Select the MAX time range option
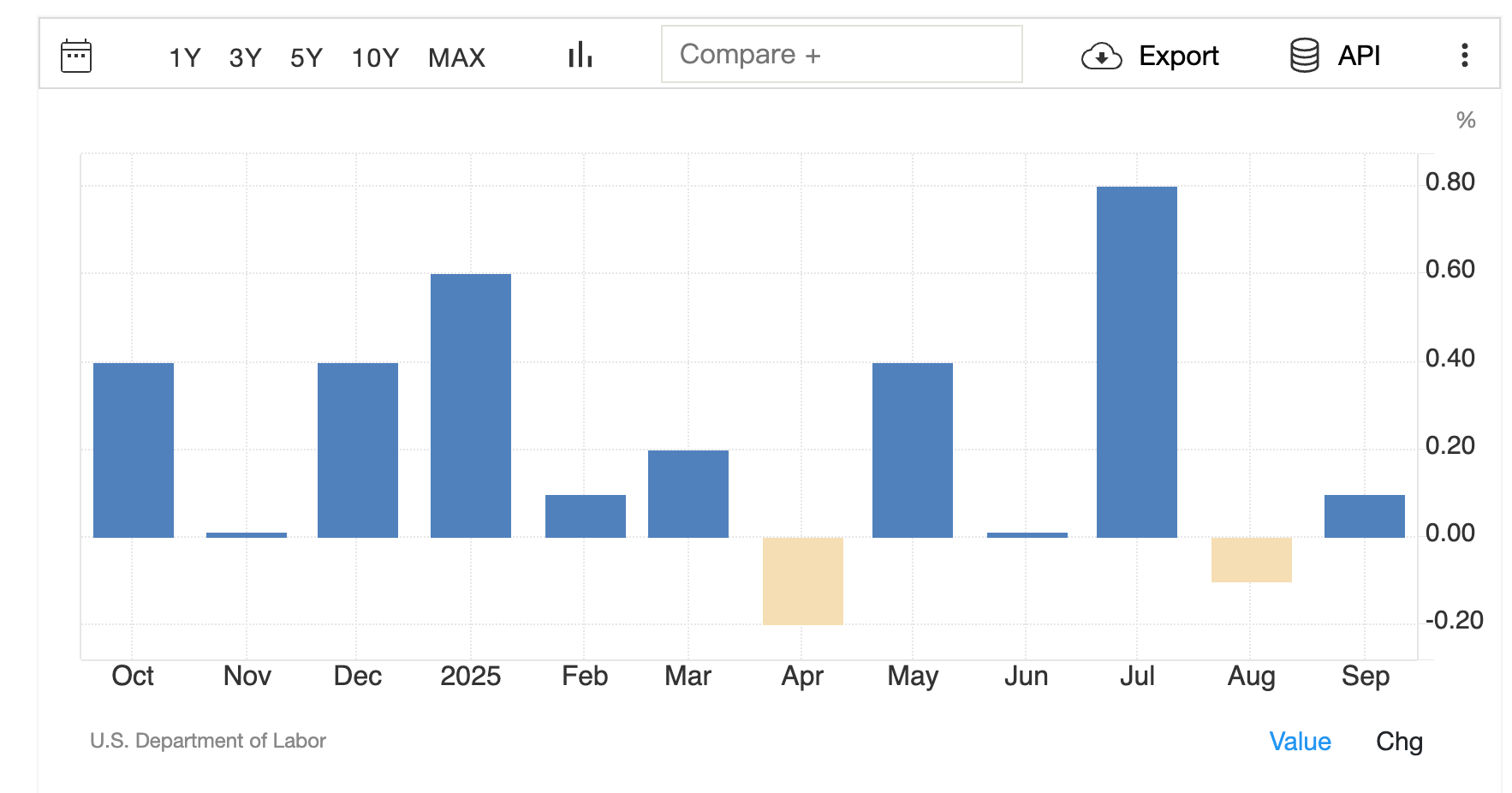The width and height of the screenshot is (1512, 793). point(457,57)
